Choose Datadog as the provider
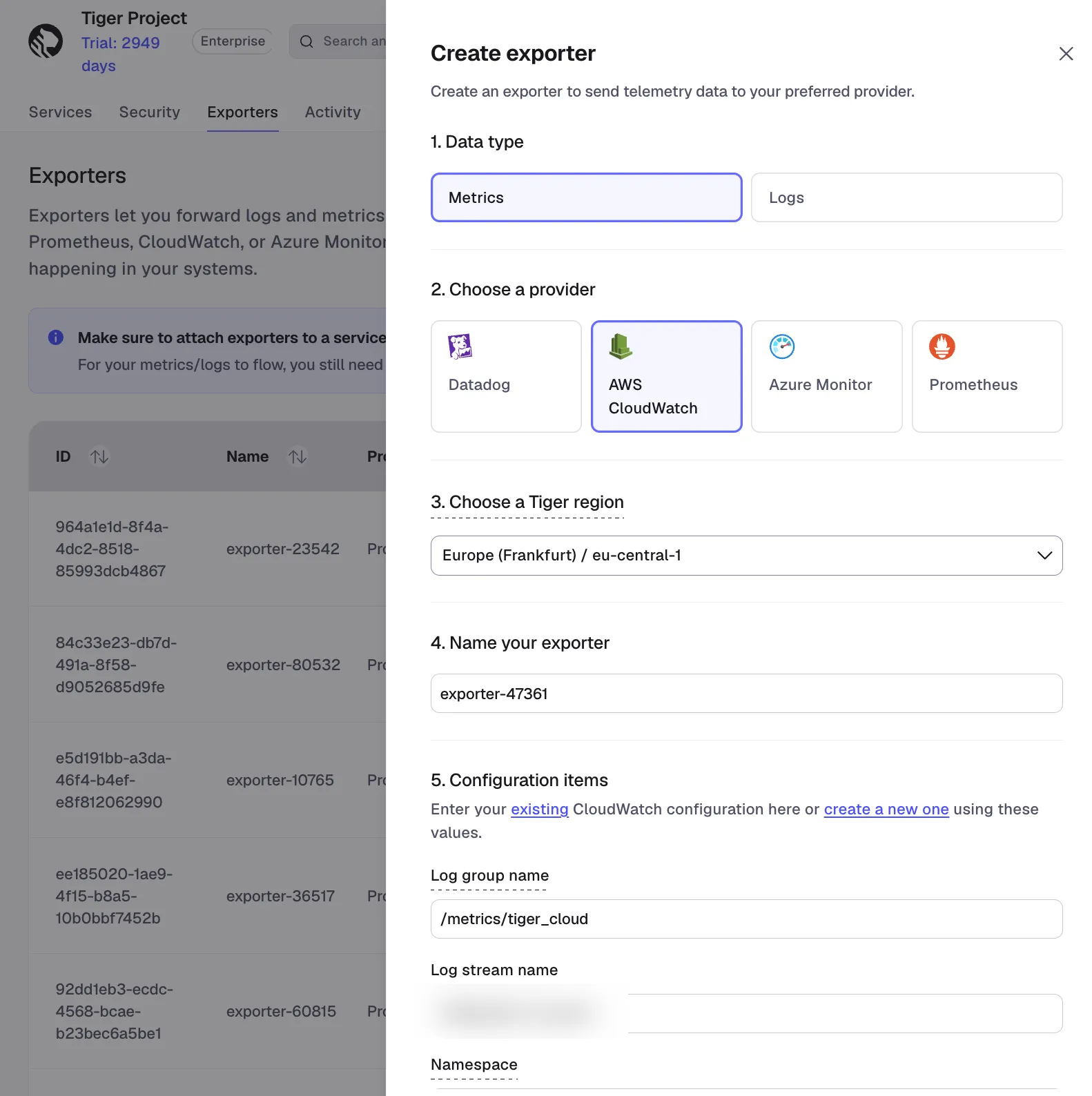This screenshot has width=1092, height=1096. coord(506,376)
